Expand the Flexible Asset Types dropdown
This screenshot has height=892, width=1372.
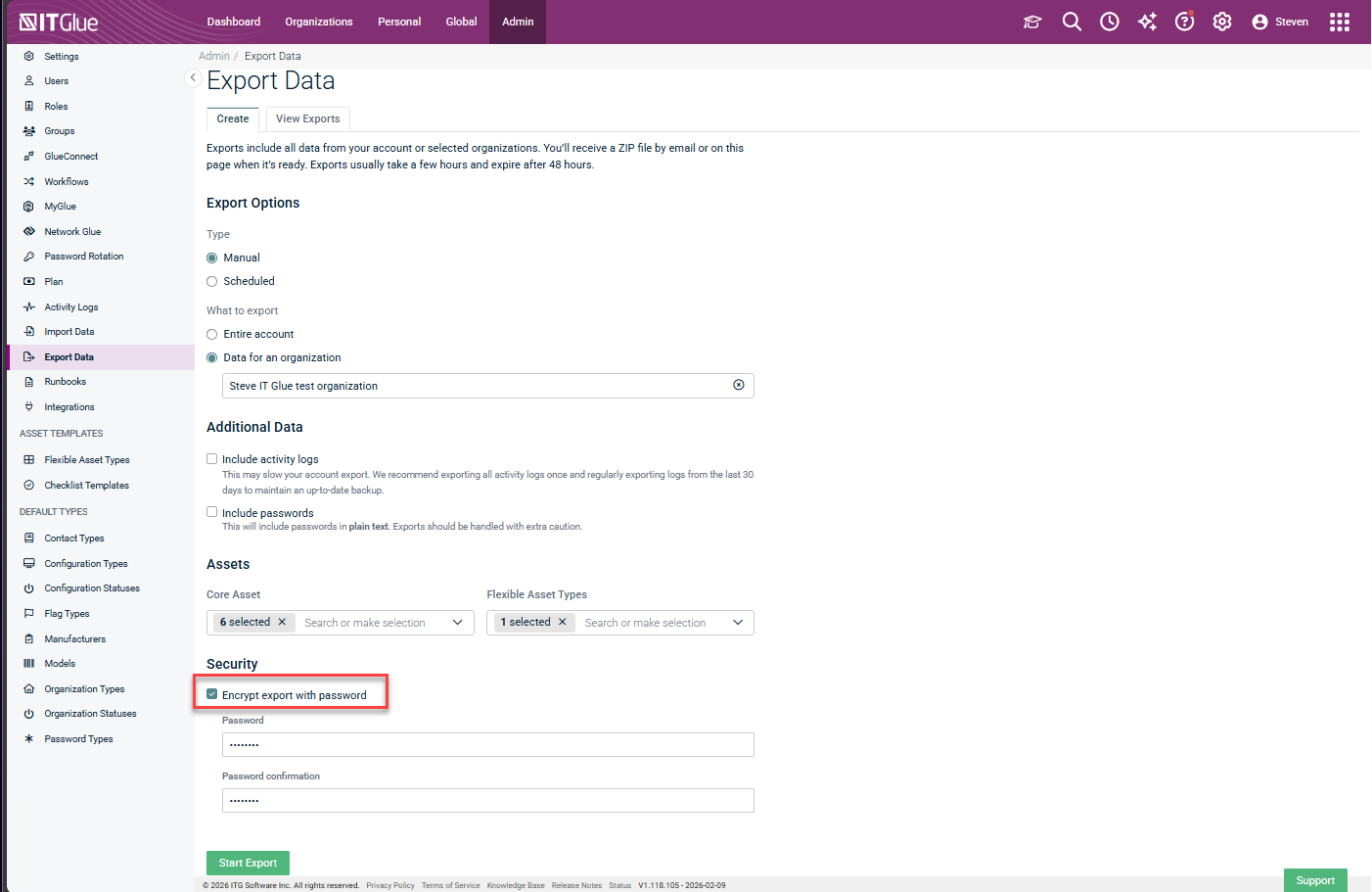[738, 623]
